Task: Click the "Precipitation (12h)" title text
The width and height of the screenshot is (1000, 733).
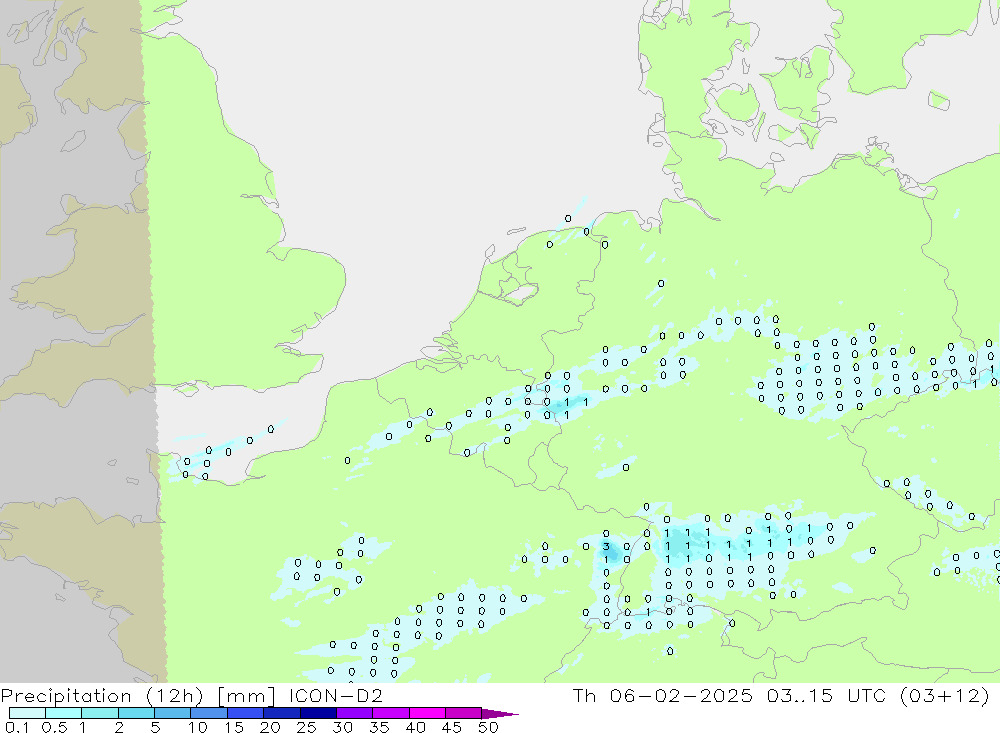Action: pyautogui.click(x=102, y=696)
